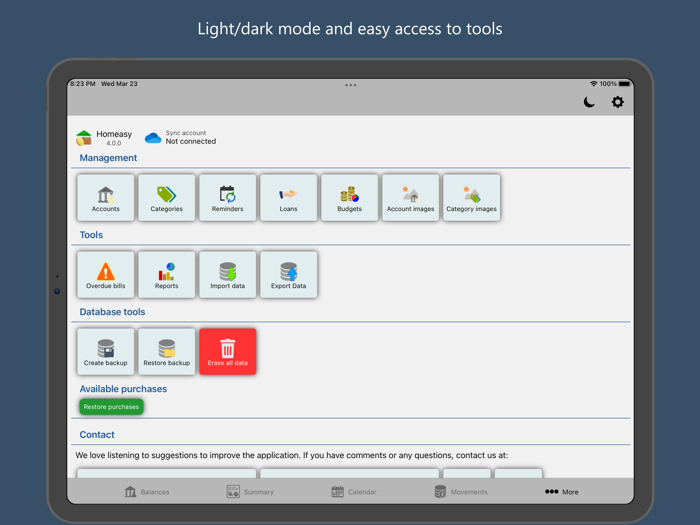Click the Contact section heading

coord(97,435)
